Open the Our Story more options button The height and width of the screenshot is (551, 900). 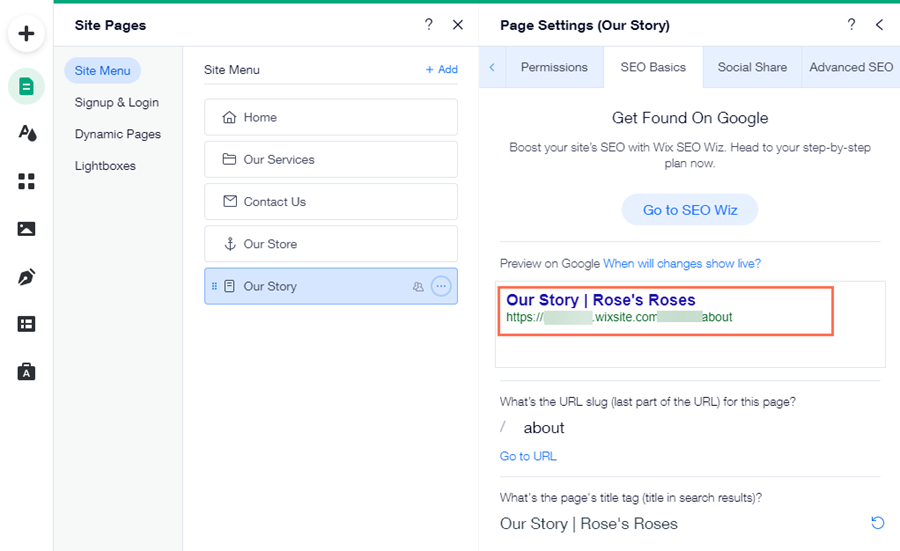441,286
